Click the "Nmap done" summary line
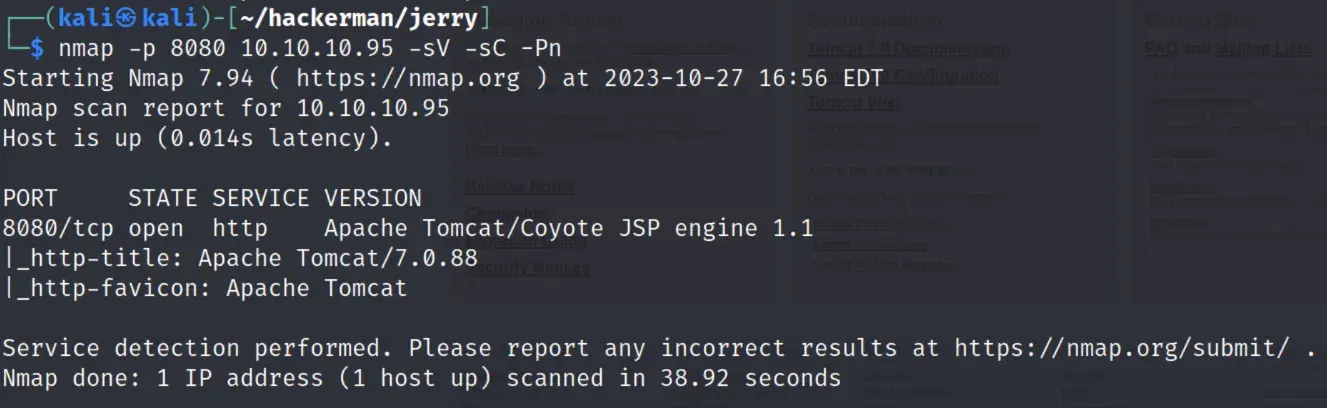1327x408 pixels. point(421,378)
